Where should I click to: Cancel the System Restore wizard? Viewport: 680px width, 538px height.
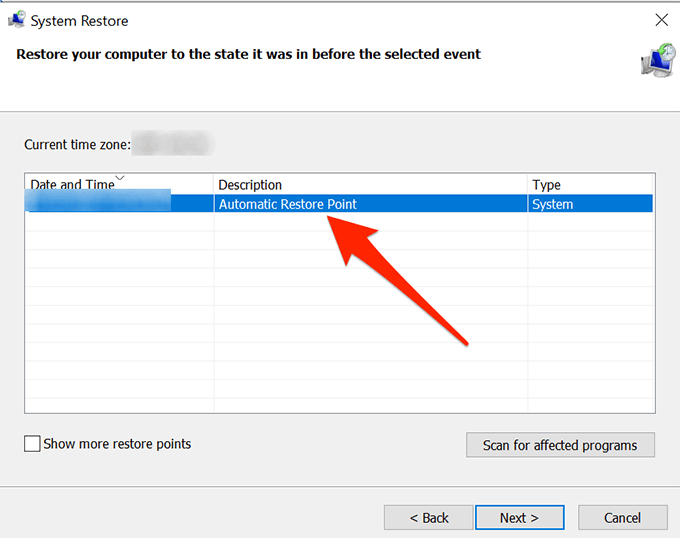tap(622, 518)
